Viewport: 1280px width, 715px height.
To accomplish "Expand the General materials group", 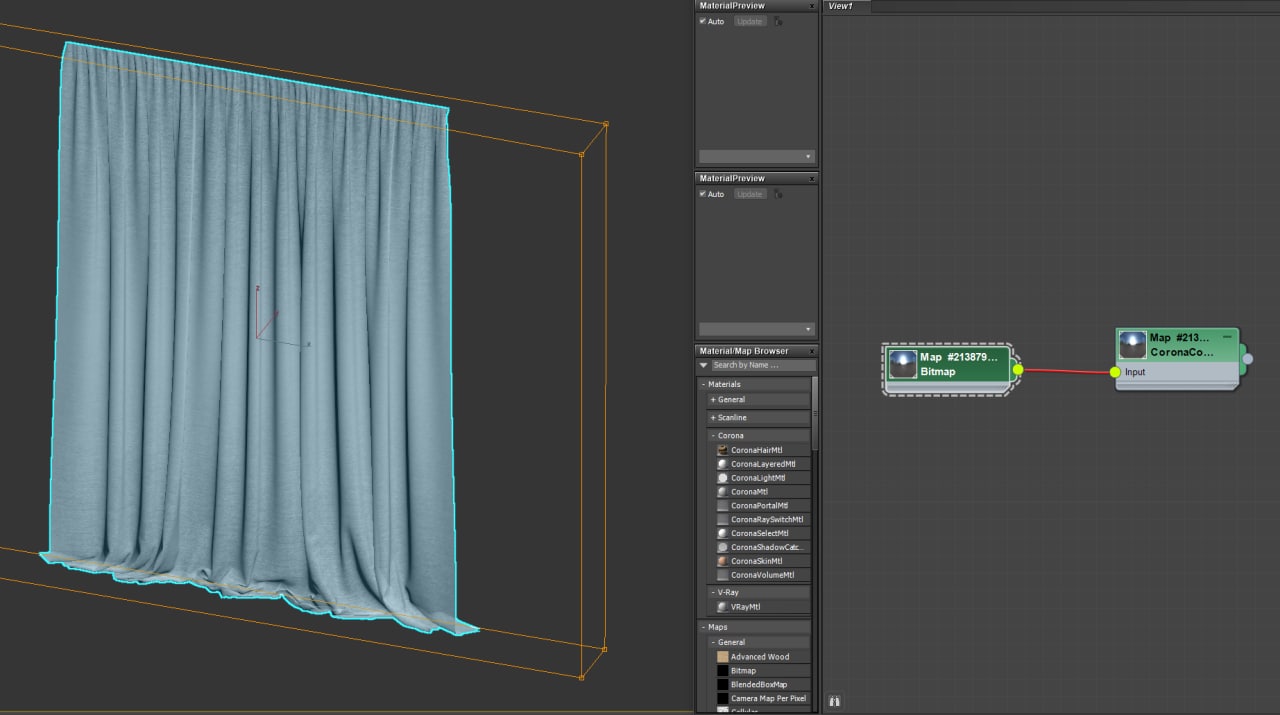I will point(713,400).
